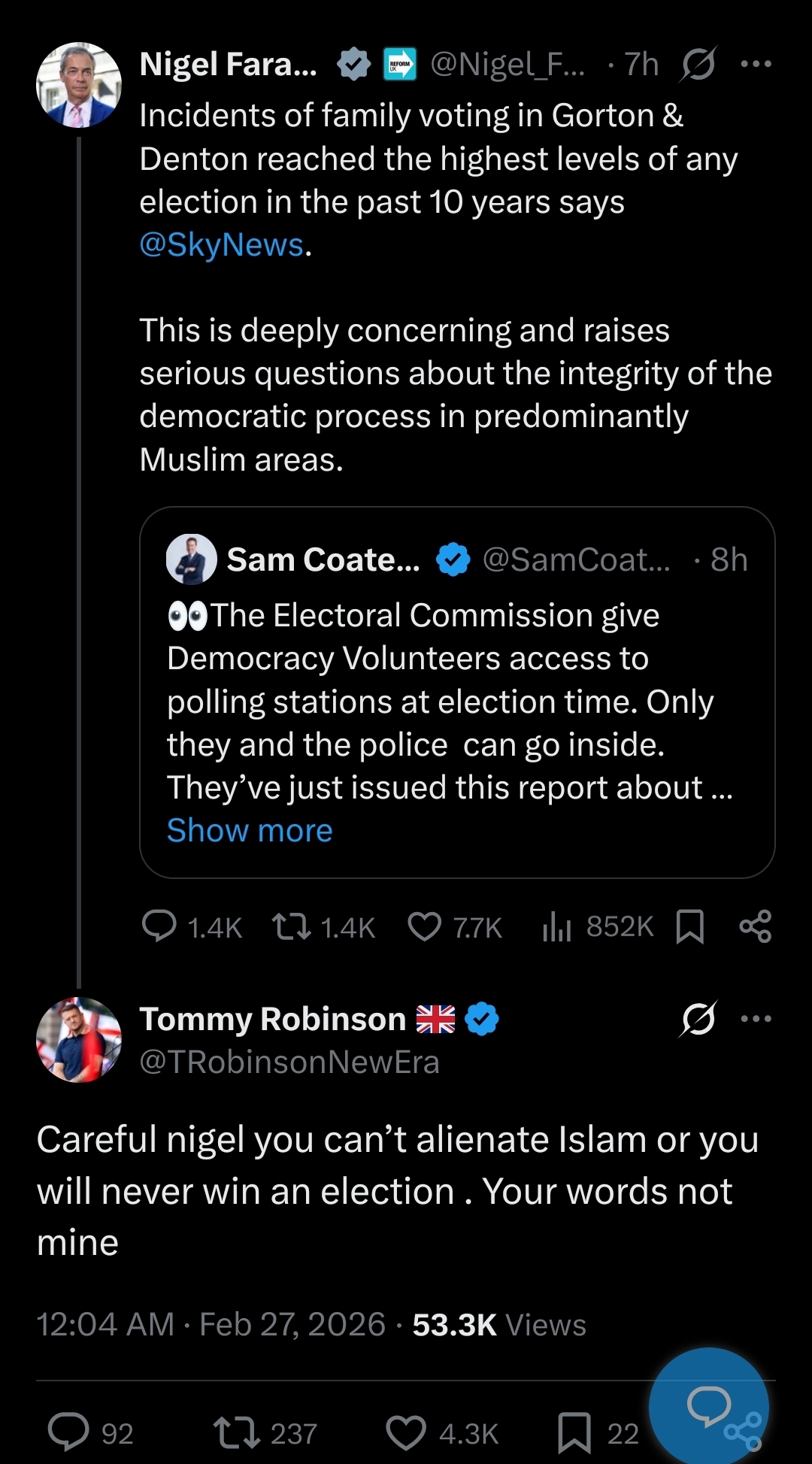
Task: Bookmark Tommy Robinson's post
Action: click(574, 1432)
